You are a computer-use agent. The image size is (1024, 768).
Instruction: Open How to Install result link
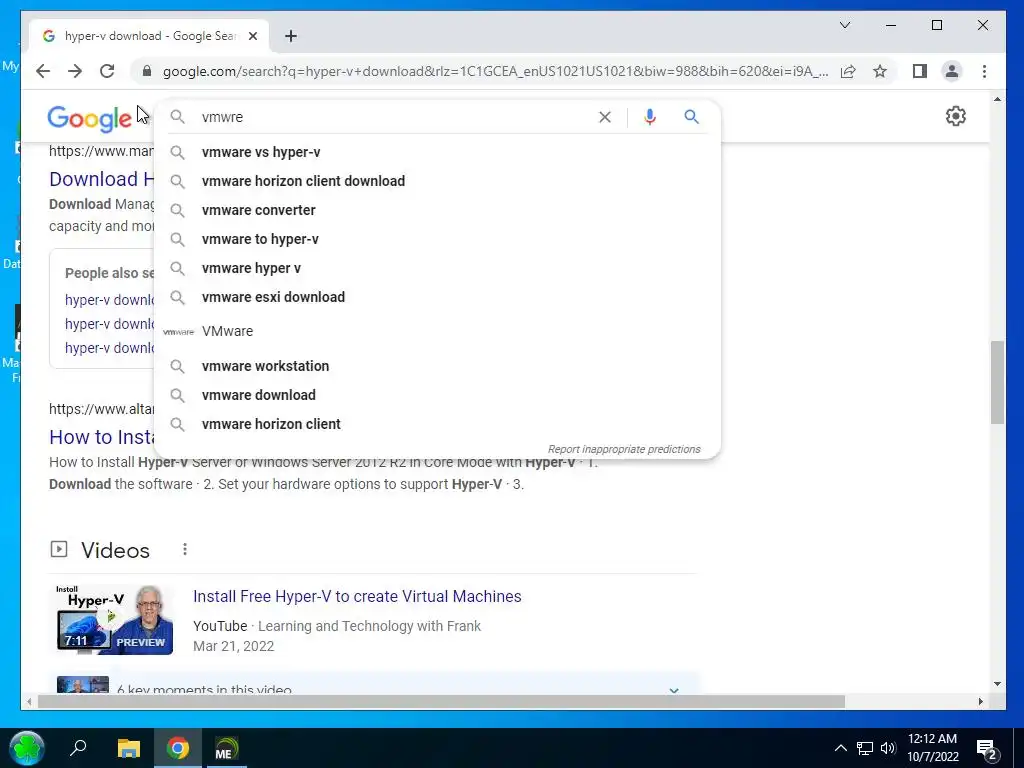click(x=101, y=437)
